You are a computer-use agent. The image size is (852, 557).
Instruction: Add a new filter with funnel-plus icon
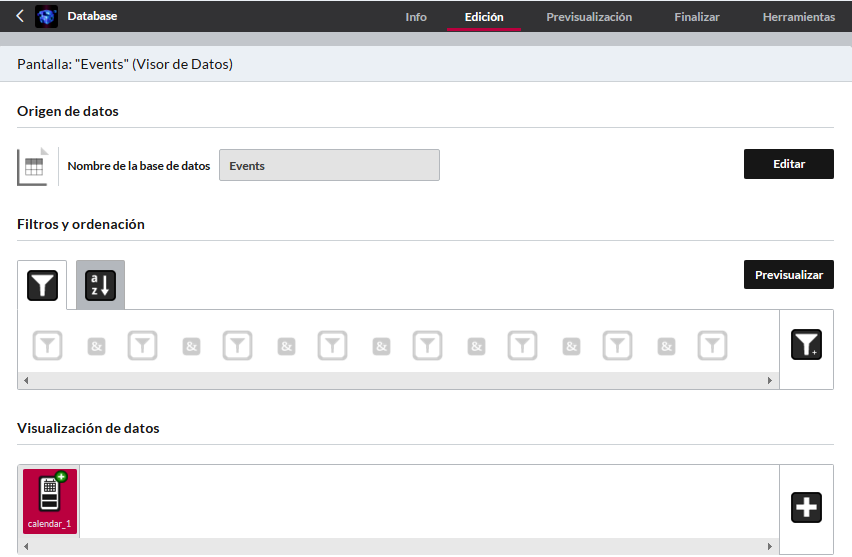click(806, 345)
